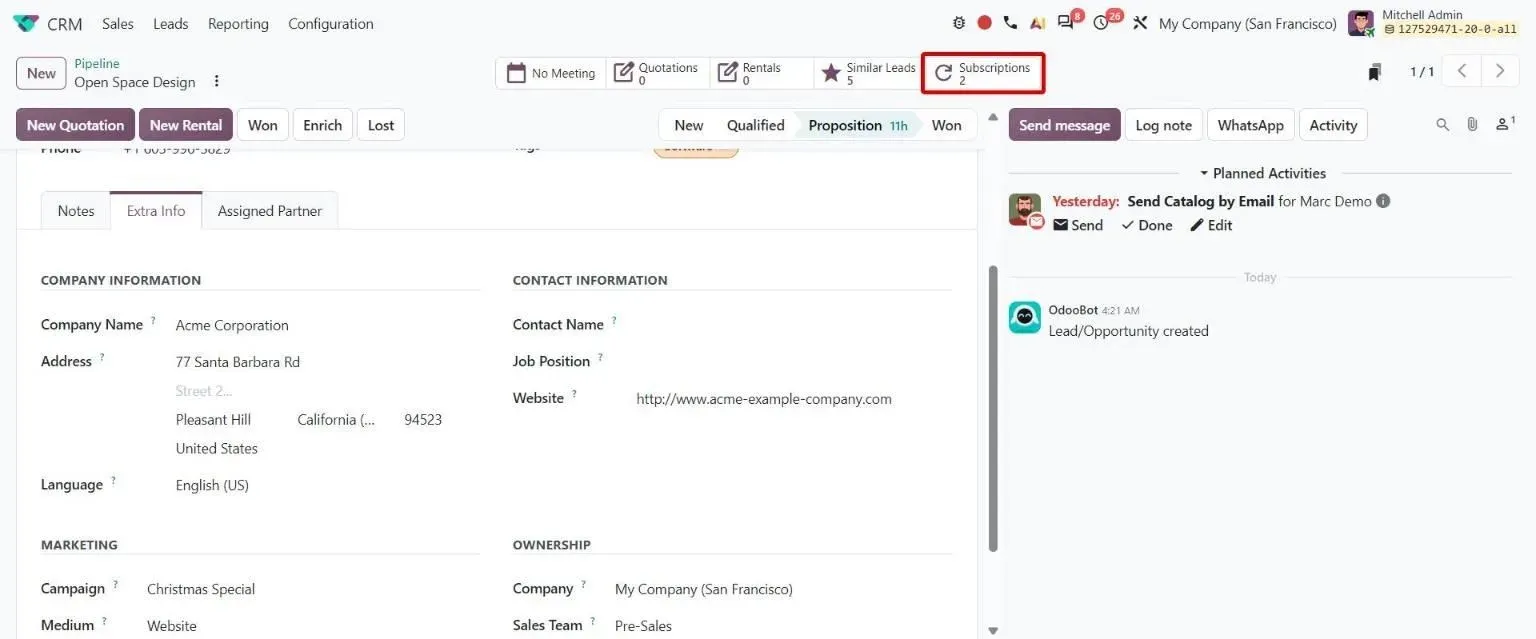Open the AI assistant icon in the top bar
The width and height of the screenshot is (1536, 639).
click(x=1037, y=23)
